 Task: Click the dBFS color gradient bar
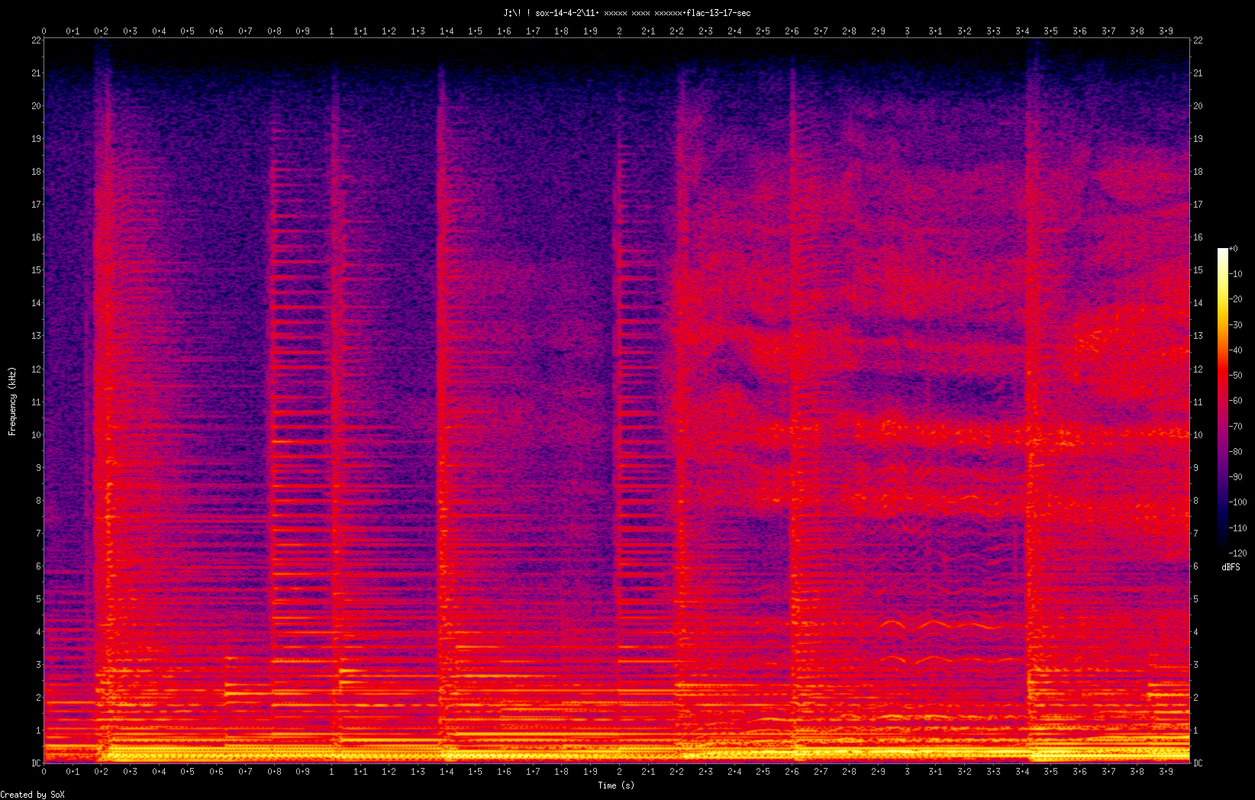pos(1222,400)
